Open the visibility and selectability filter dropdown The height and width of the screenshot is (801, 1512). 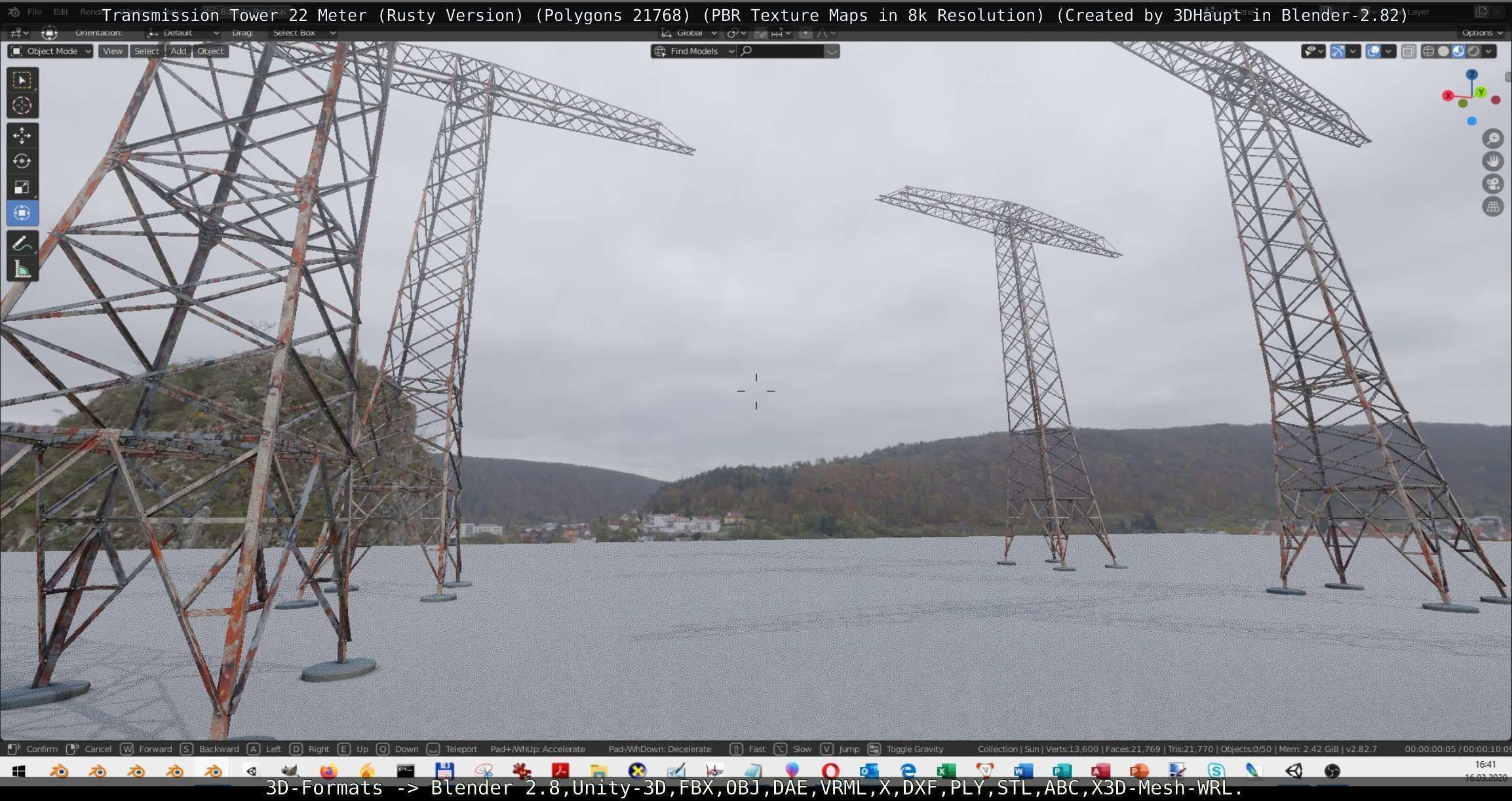click(x=1313, y=51)
